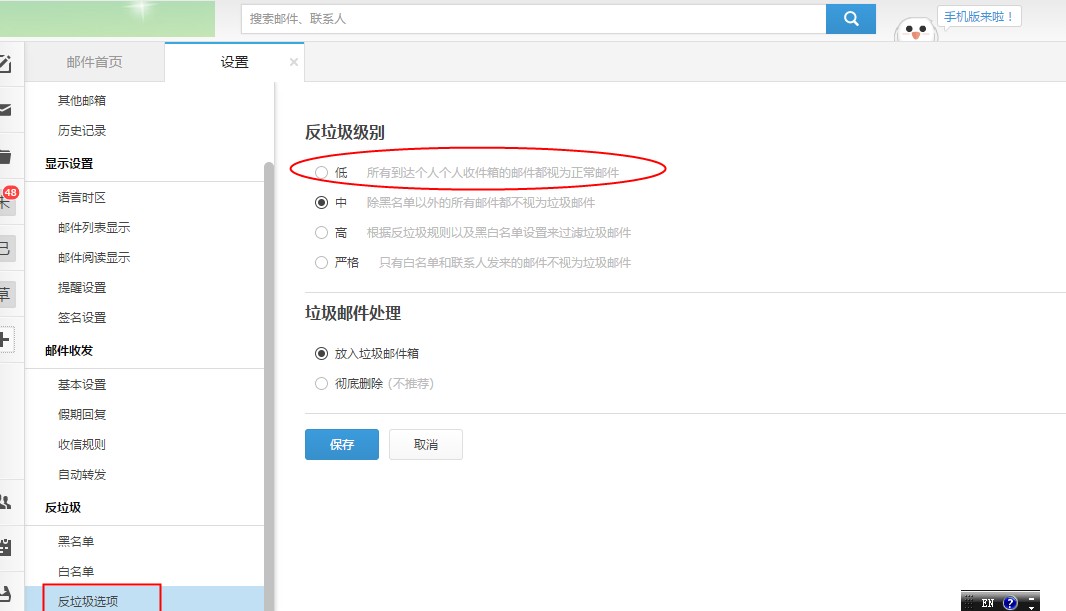The height and width of the screenshot is (611, 1066).
Task: Click the 保存 button
Action: click(342, 445)
